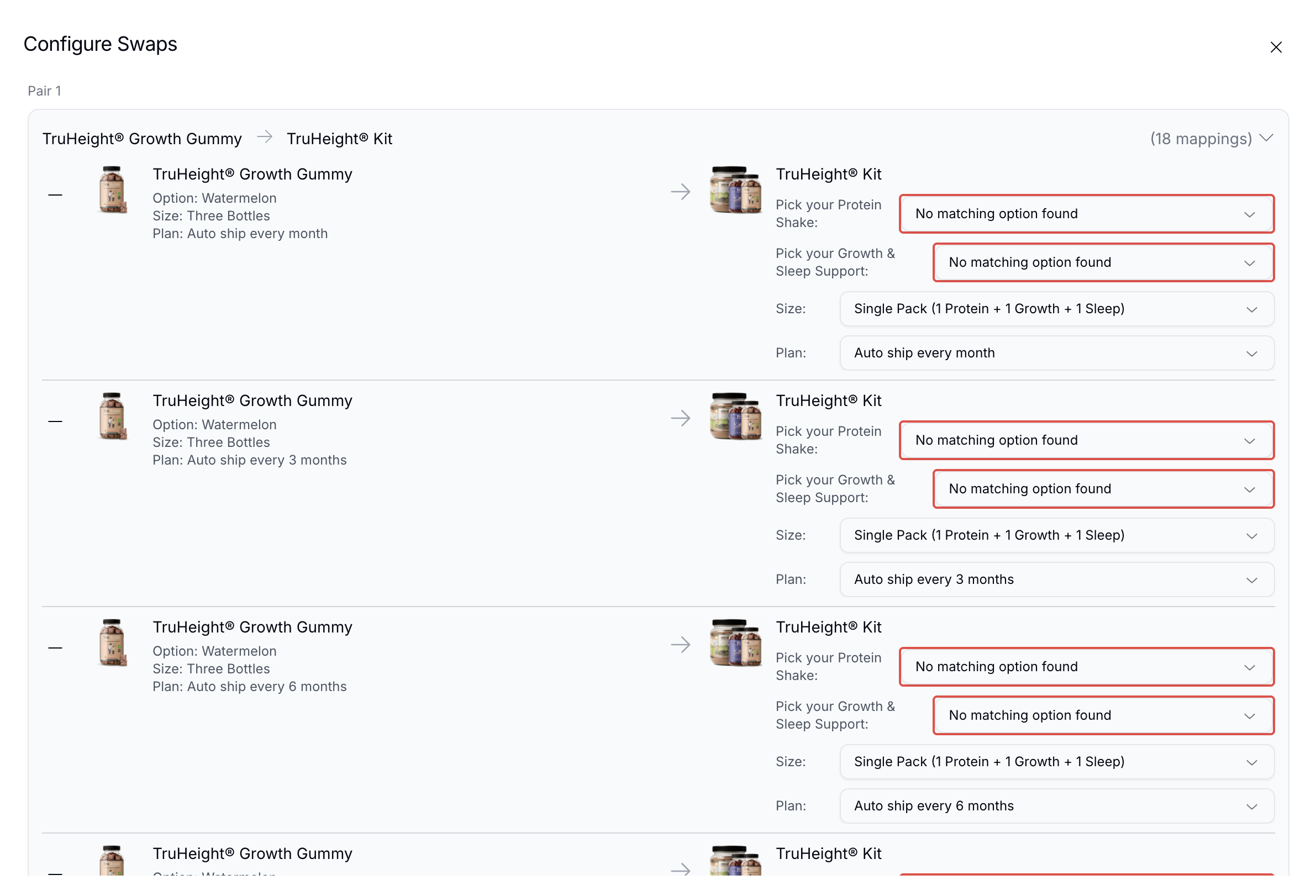The height and width of the screenshot is (896, 1316).
Task: Click Growth Gummy thumbnail in 3 months row
Action: point(113,416)
